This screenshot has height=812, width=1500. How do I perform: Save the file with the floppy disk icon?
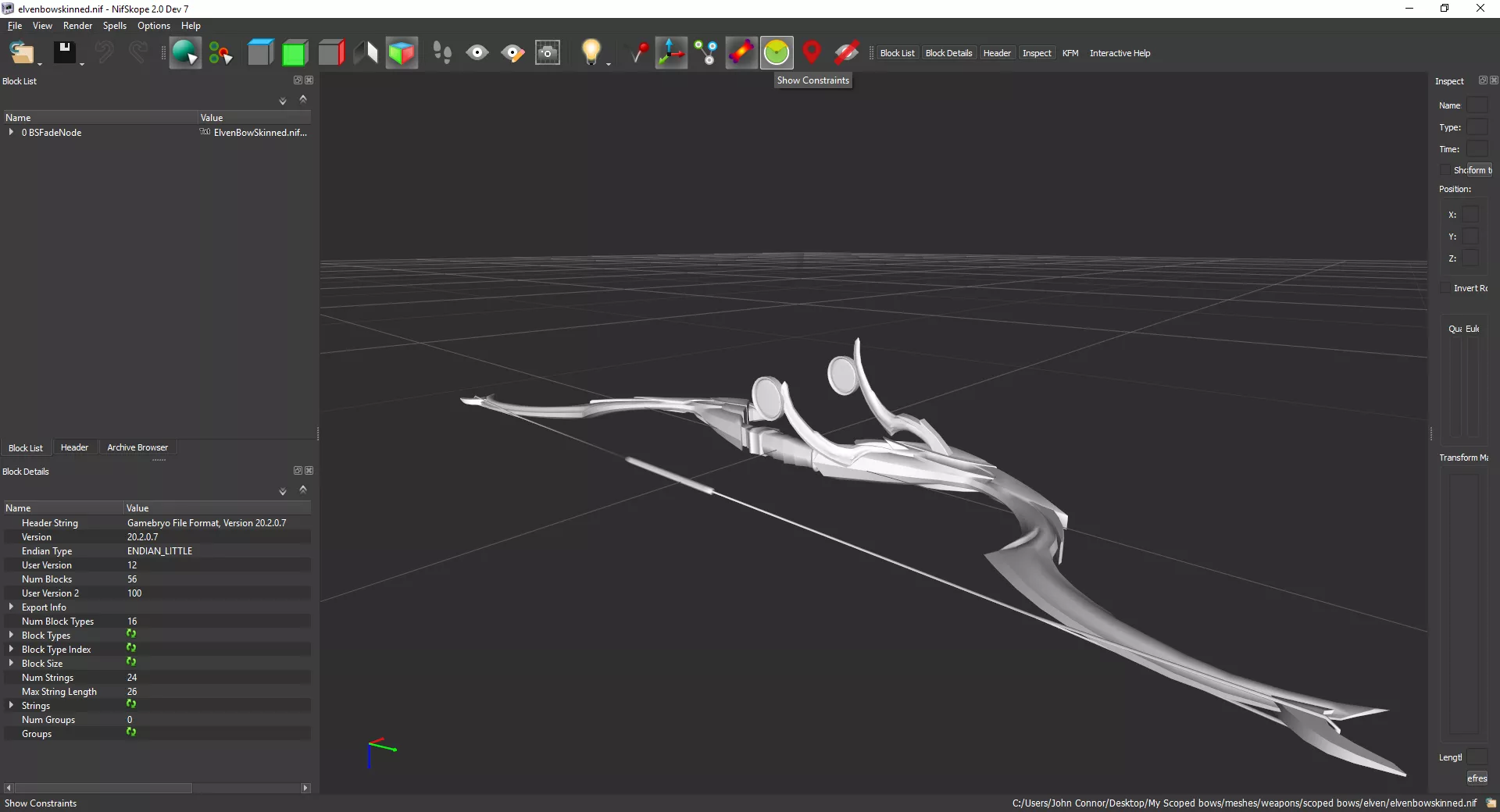(x=64, y=53)
